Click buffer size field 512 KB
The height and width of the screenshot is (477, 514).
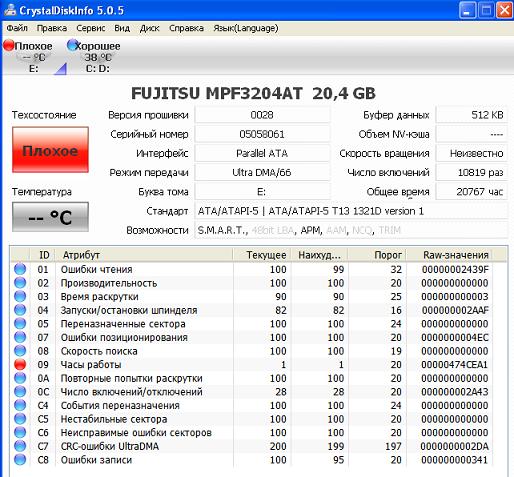(x=471, y=115)
